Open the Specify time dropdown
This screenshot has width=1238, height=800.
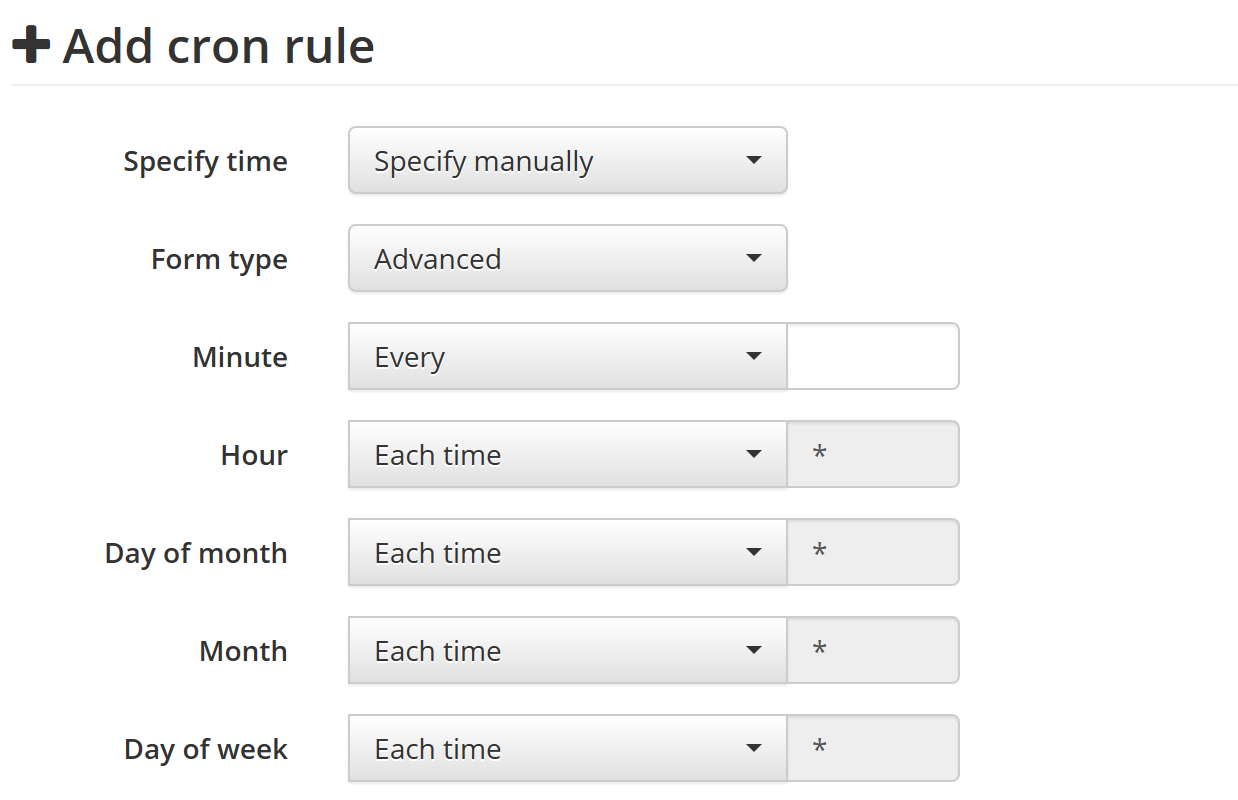click(568, 160)
